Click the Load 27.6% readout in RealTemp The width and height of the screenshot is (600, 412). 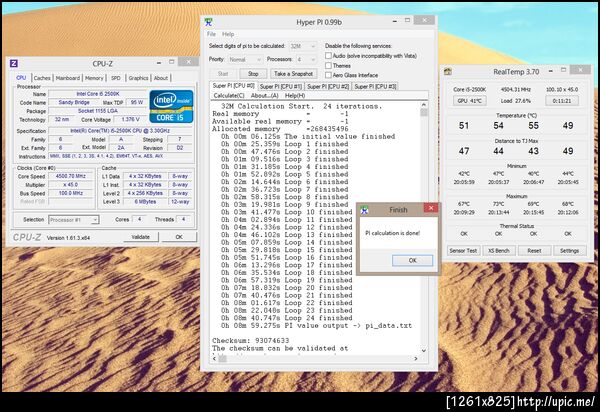pyautogui.click(x=515, y=101)
